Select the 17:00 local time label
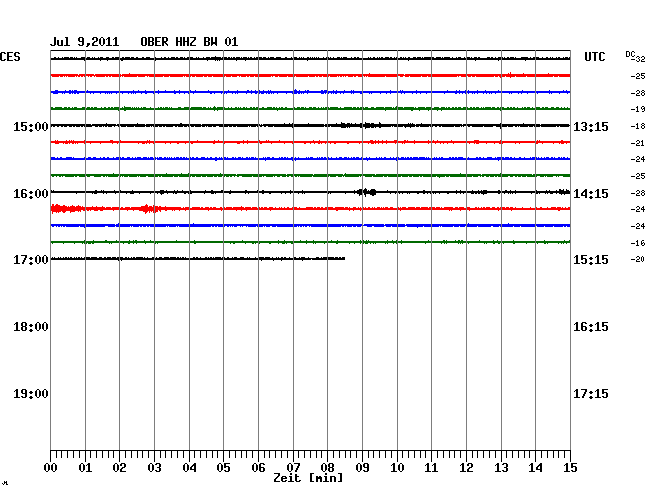Image resolution: width=650 pixels, height=494 pixels. click(31, 260)
